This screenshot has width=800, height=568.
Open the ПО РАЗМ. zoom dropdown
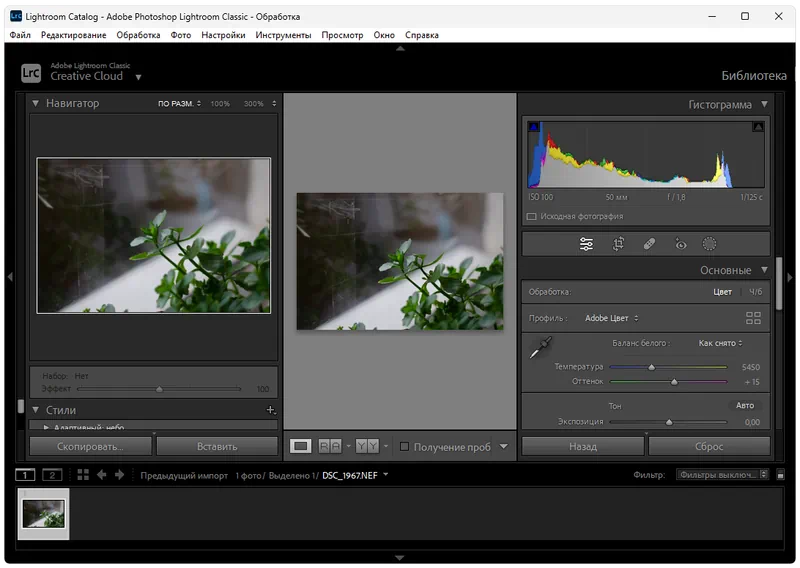tap(179, 104)
